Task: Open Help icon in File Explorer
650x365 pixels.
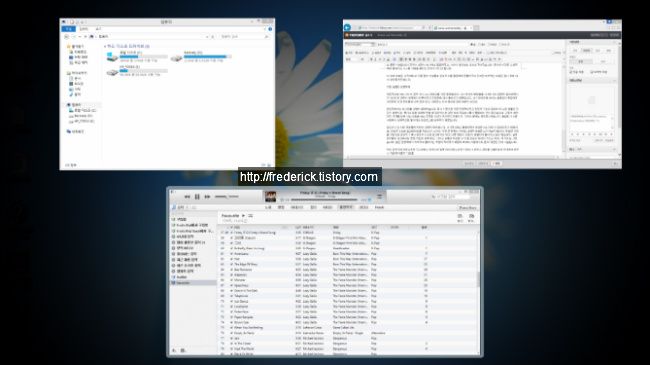Action: [x=270, y=29]
